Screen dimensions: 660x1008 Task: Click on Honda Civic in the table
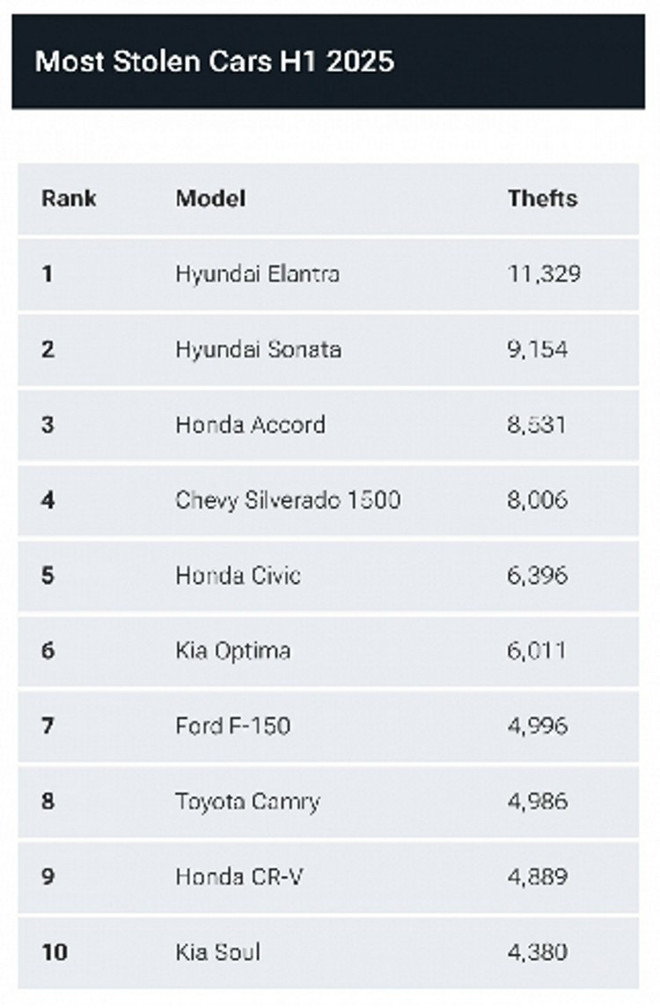click(238, 575)
